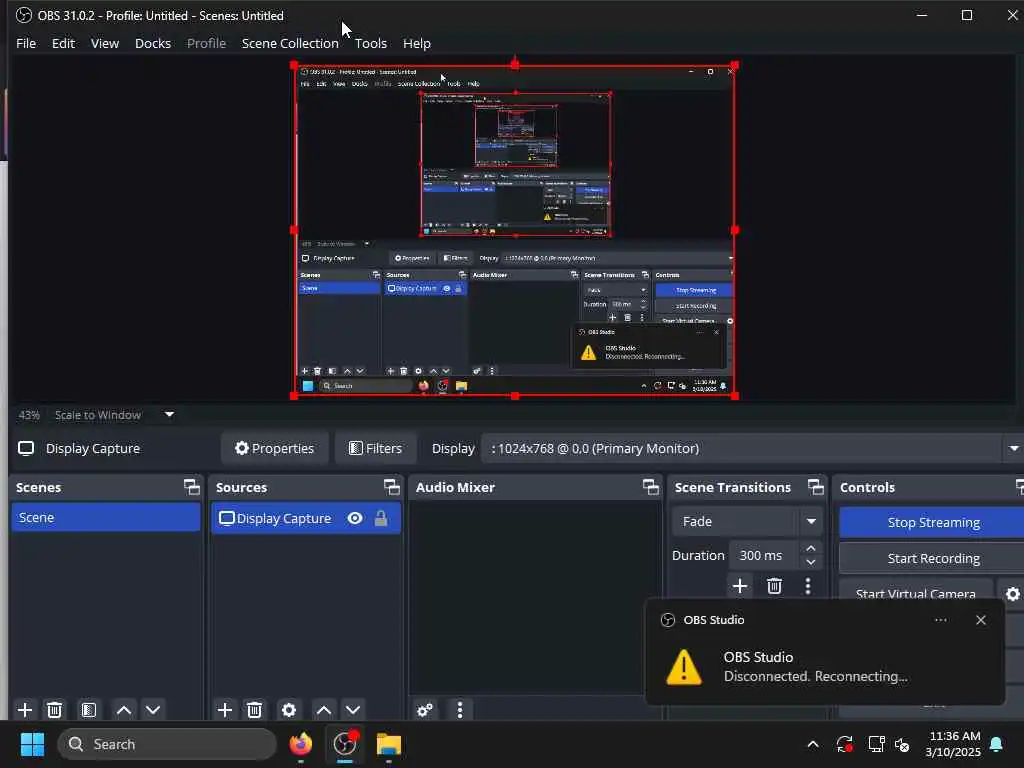Image resolution: width=1024 pixels, height=768 pixels.
Task: Click Stop Streaming button
Action: click(x=933, y=522)
